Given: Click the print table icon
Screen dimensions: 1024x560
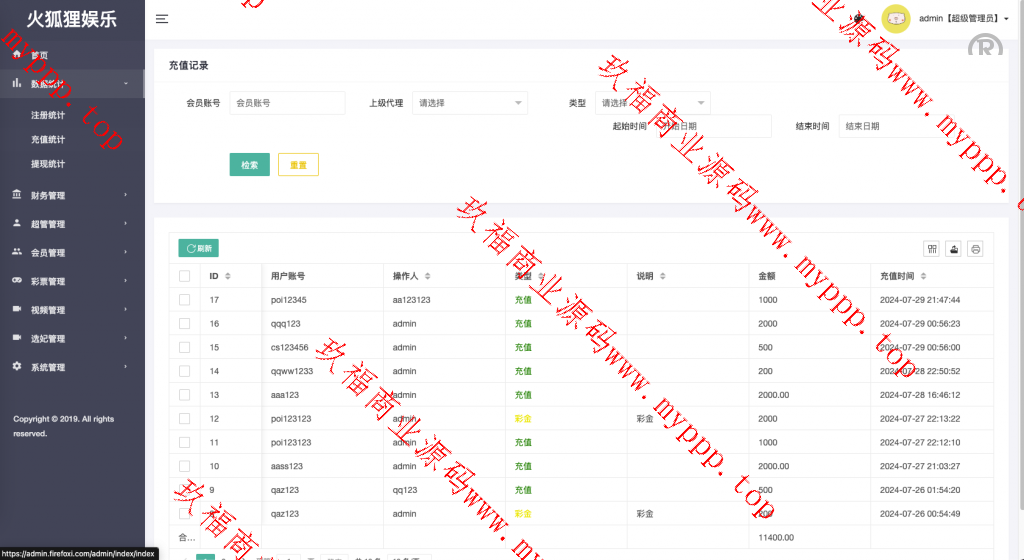Looking at the screenshot, I should click(976, 249).
